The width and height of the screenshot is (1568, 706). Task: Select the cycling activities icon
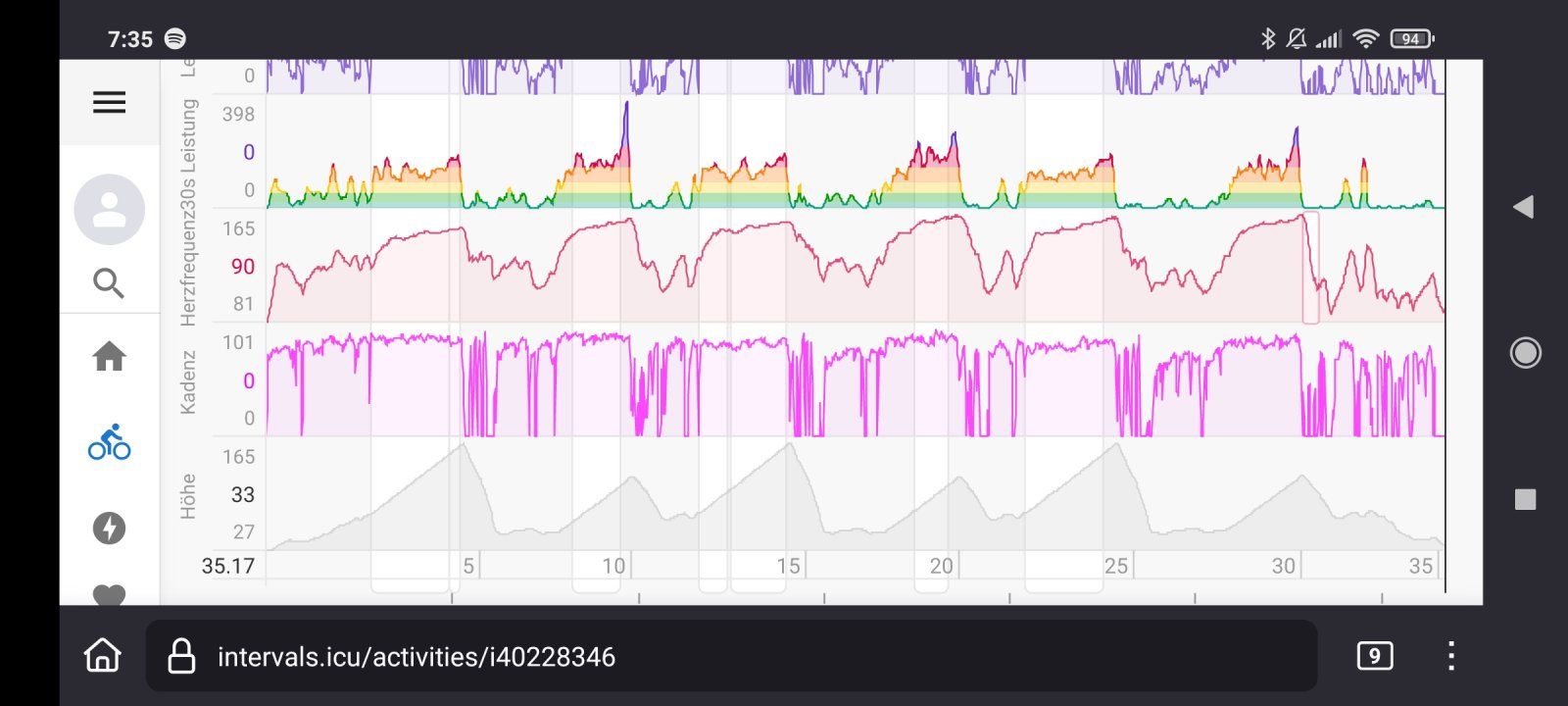pyautogui.click(x=109, y=442)
